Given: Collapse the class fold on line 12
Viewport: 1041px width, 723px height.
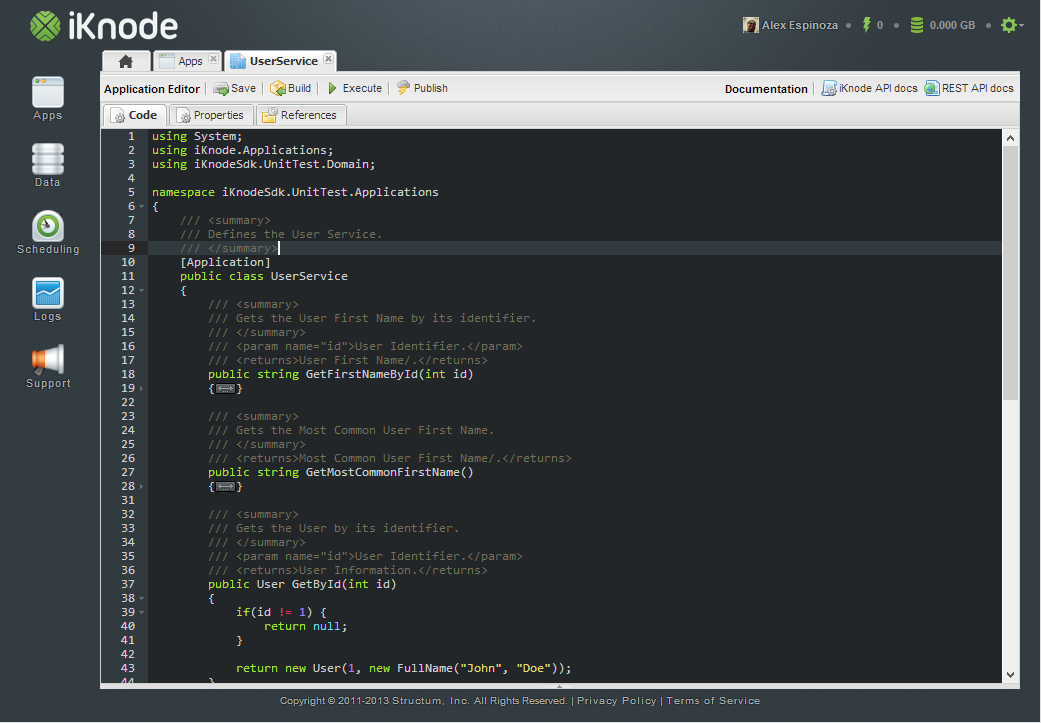Looking at the screenshot, I should pyautogui.click(x=141, y=291).
